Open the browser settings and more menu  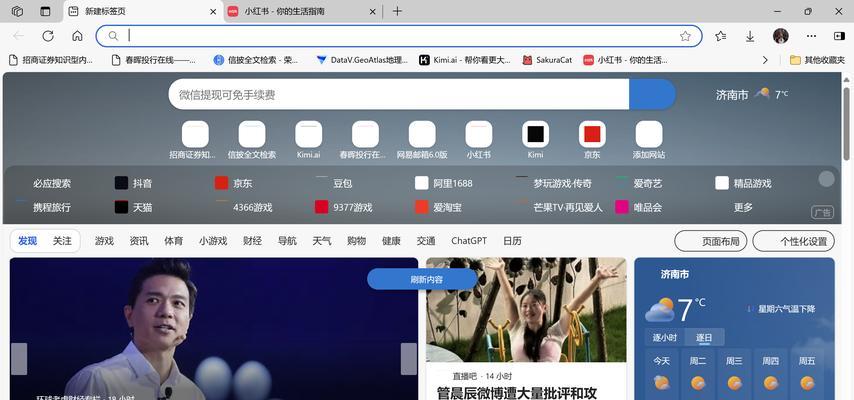point(812,36)
